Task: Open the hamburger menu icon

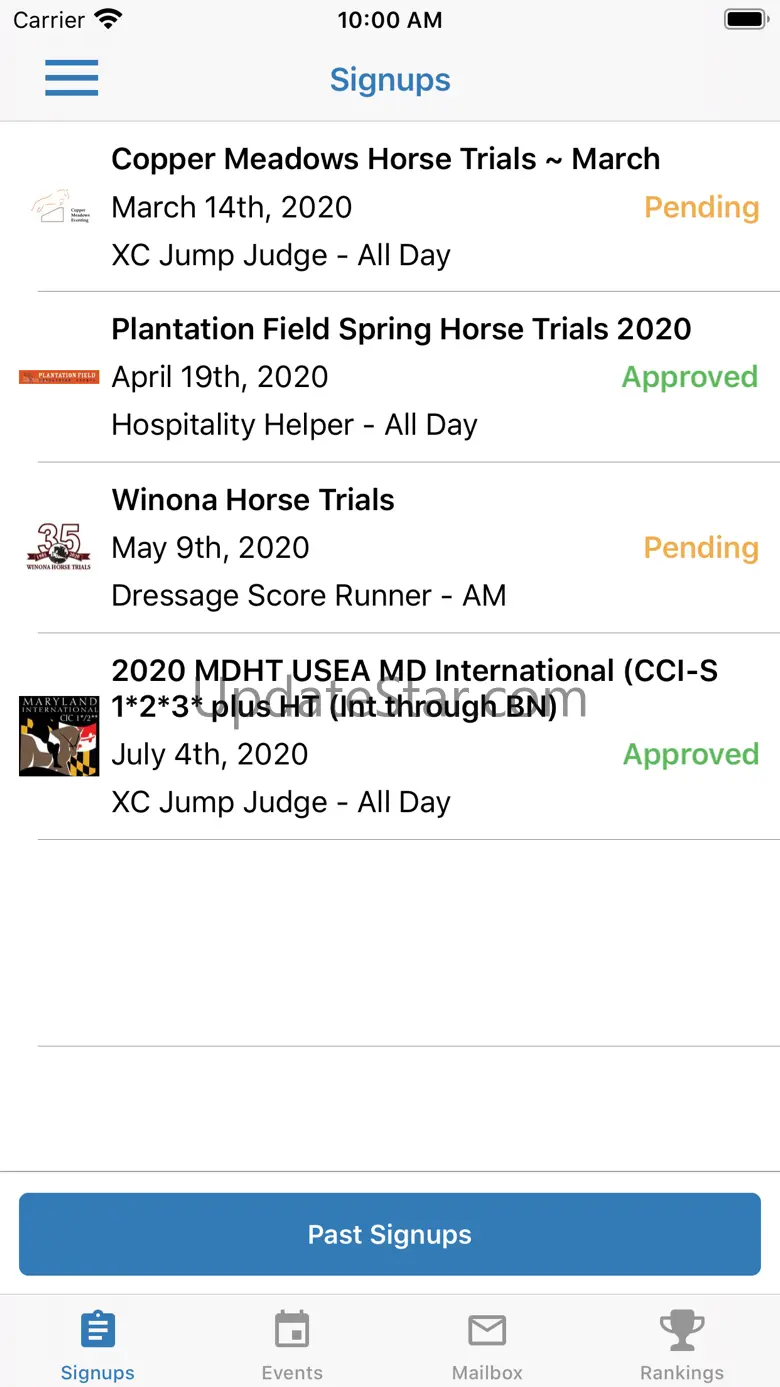Action: pos(71,78)
